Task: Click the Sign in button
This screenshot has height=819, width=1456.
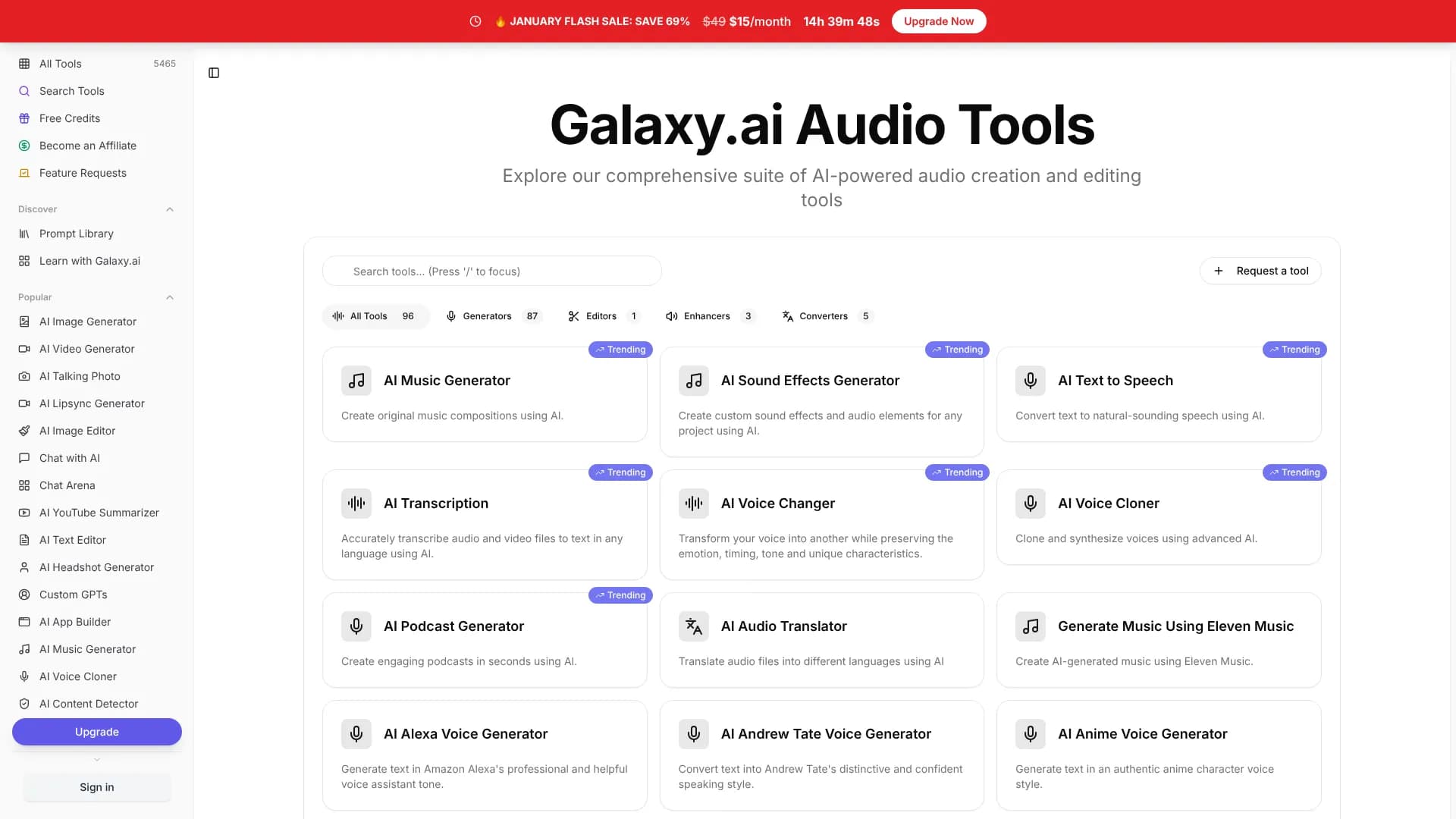Action: tap(97, 787)
